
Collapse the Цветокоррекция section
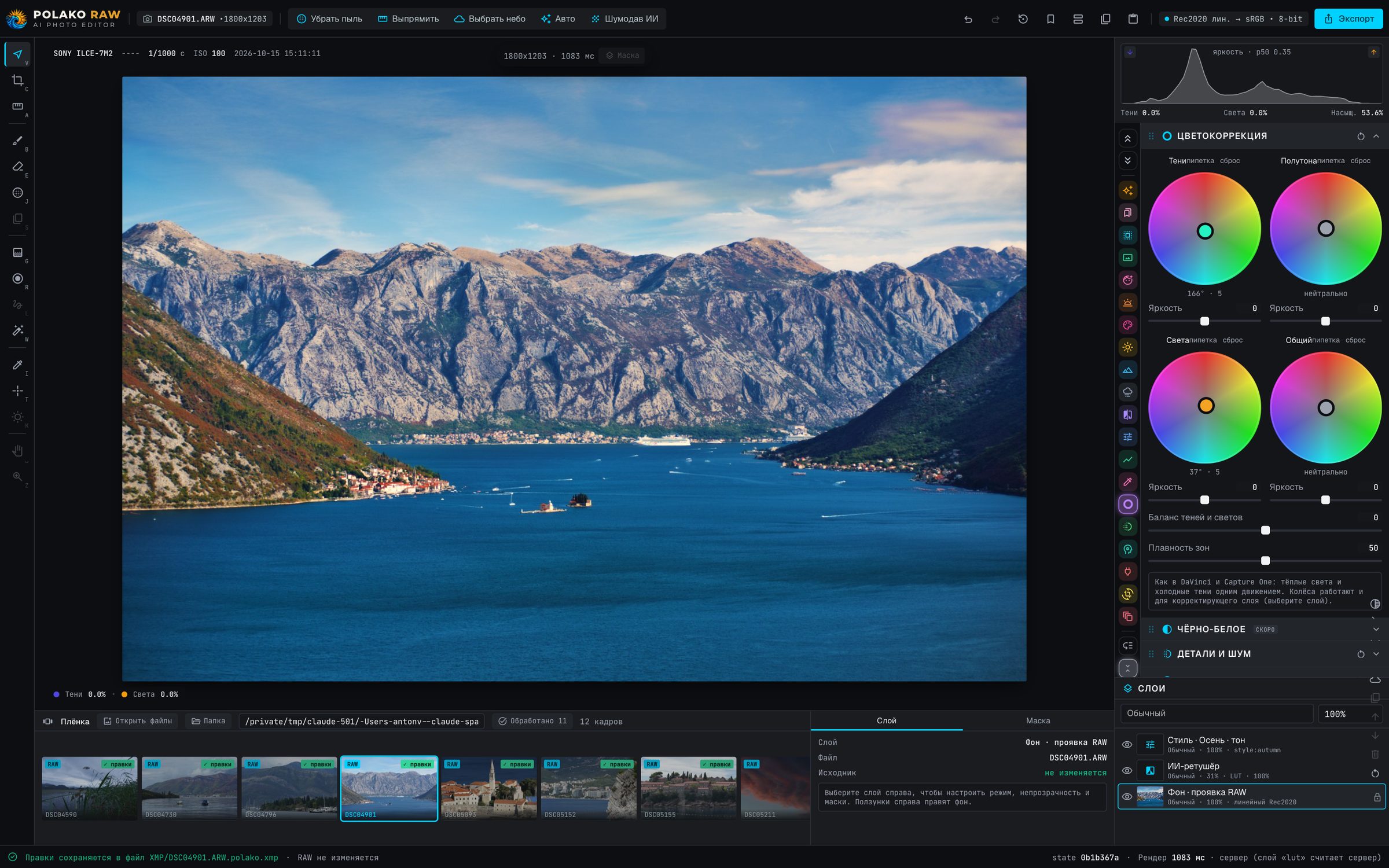1376,136
